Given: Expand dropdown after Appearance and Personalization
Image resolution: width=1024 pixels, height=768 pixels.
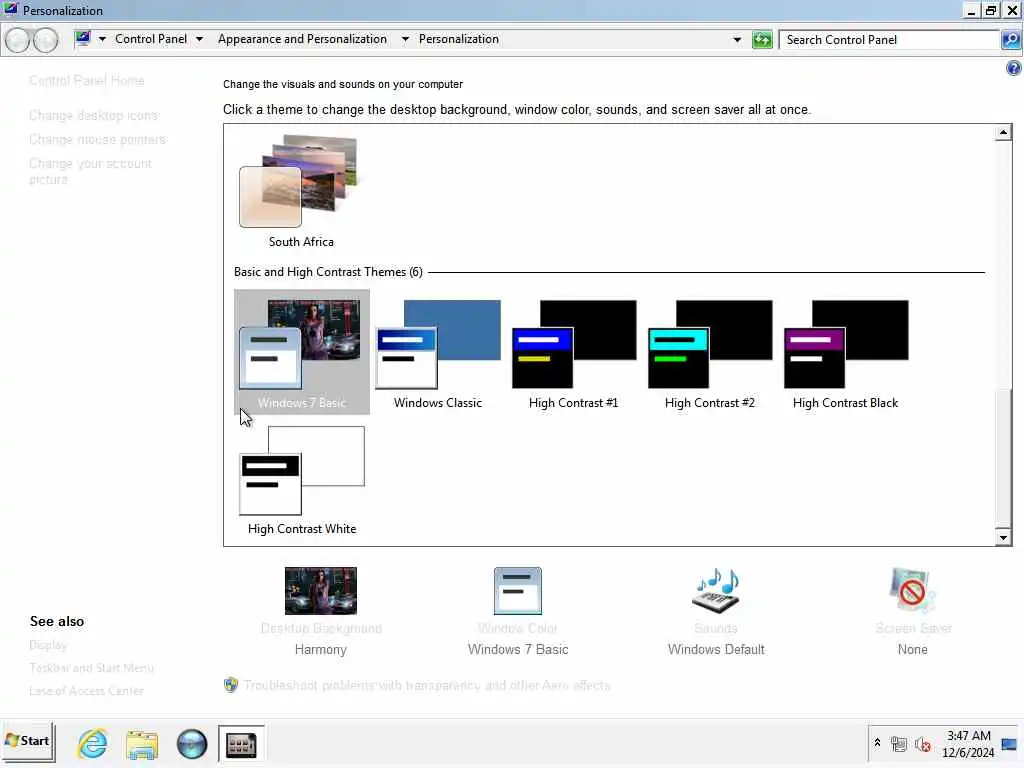Looking at the screenshot, I should pos(405,39).
